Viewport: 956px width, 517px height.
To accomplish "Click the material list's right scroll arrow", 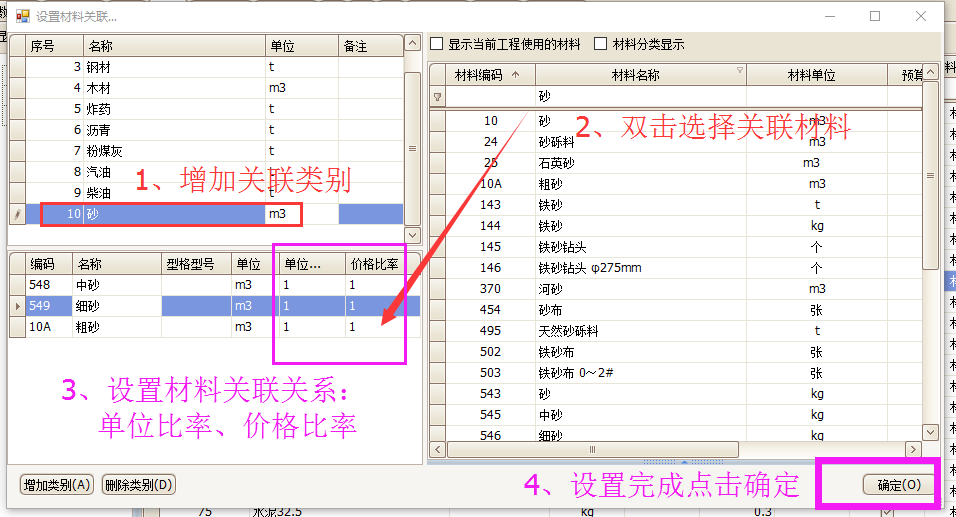I will pos(912,450).
